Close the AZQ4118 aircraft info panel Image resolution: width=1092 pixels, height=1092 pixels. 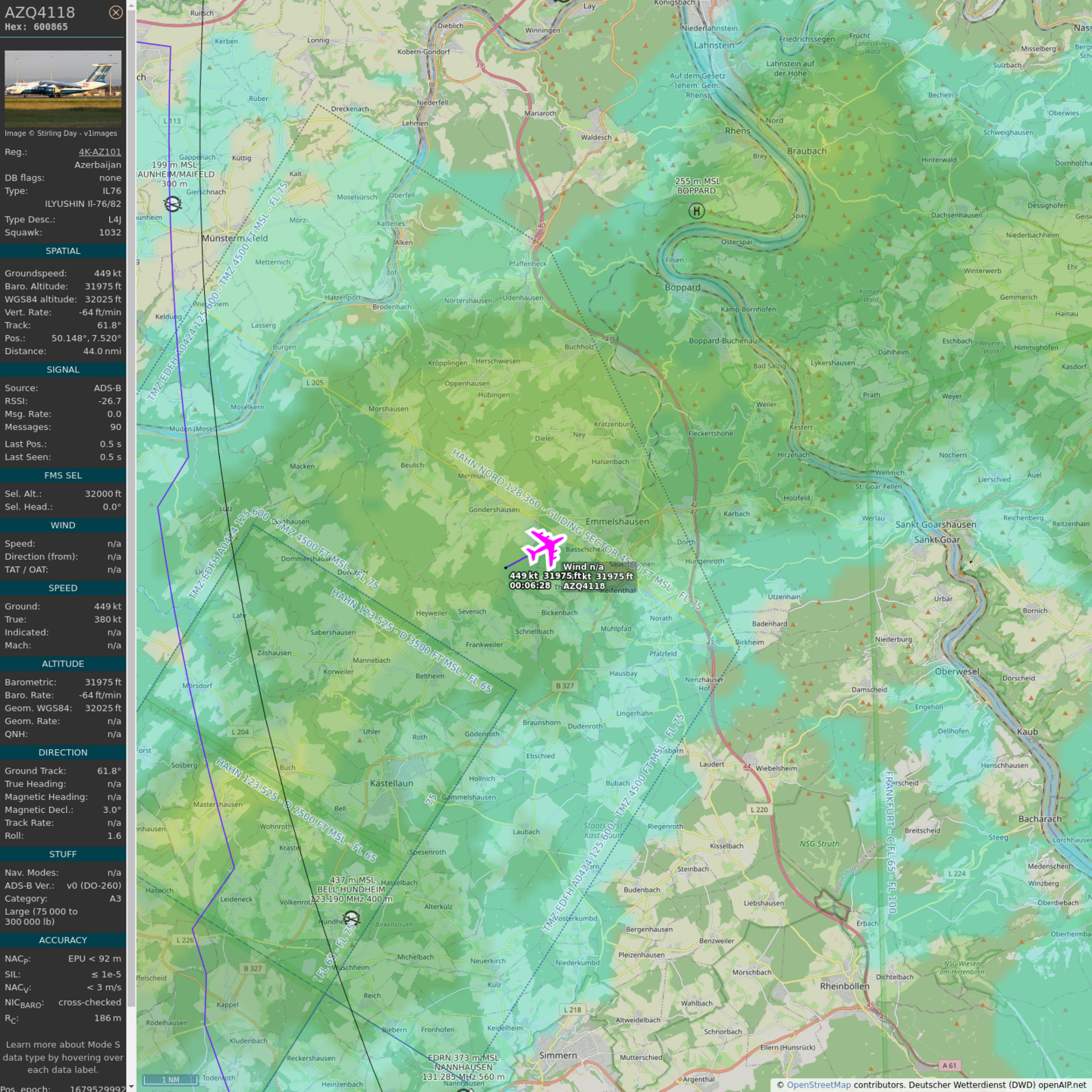coord(115,12)
